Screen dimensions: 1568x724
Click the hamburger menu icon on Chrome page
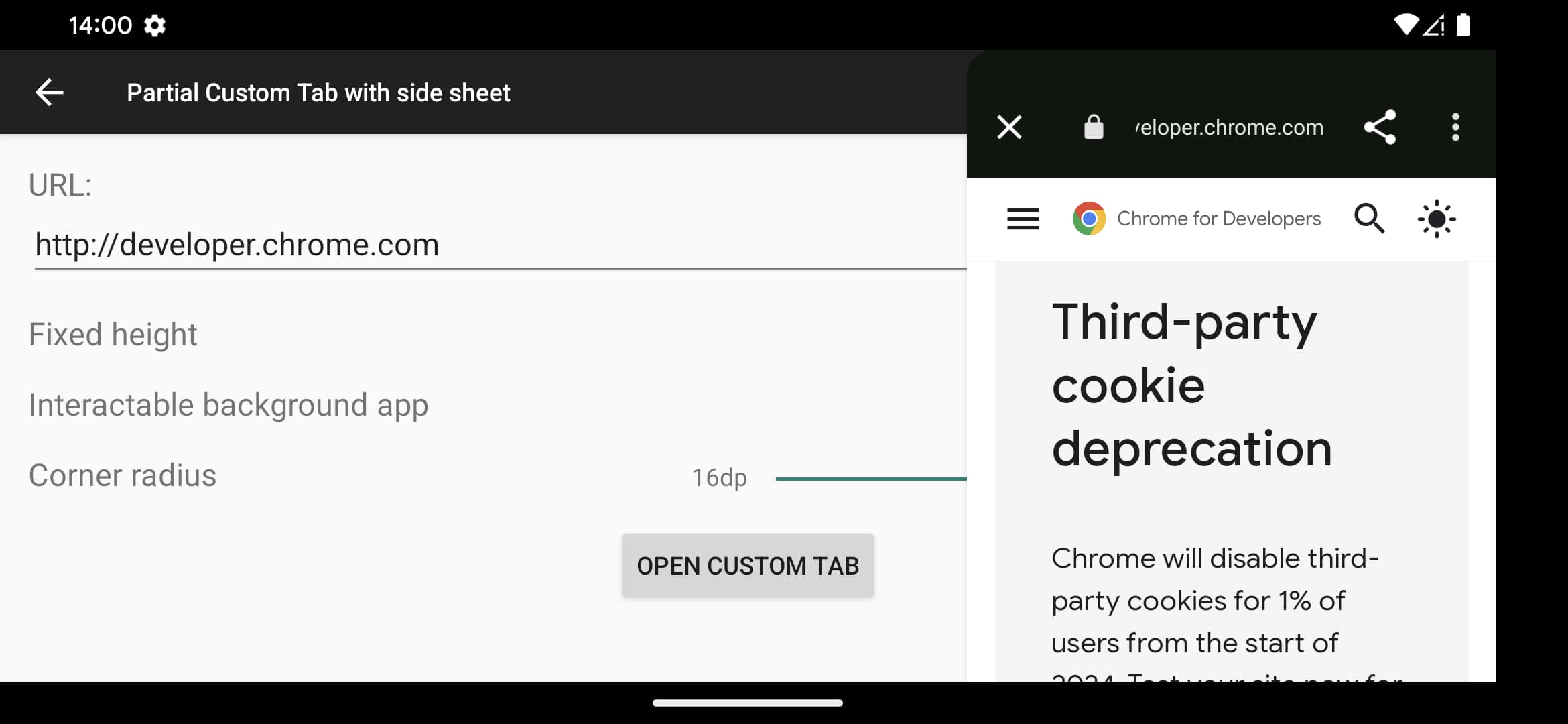click(x=1024, y=219)
